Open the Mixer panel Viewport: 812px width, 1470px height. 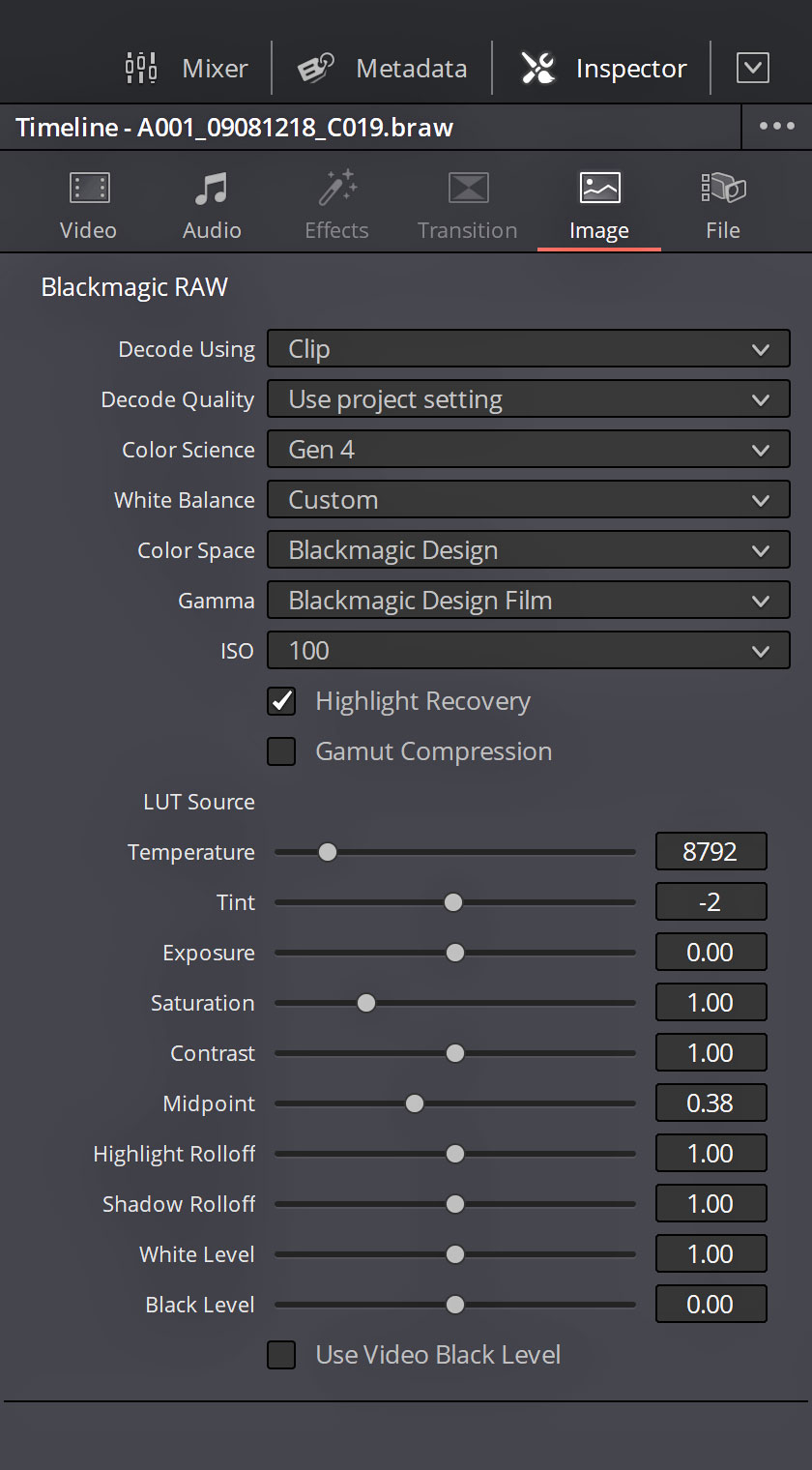tap(187, 69)
